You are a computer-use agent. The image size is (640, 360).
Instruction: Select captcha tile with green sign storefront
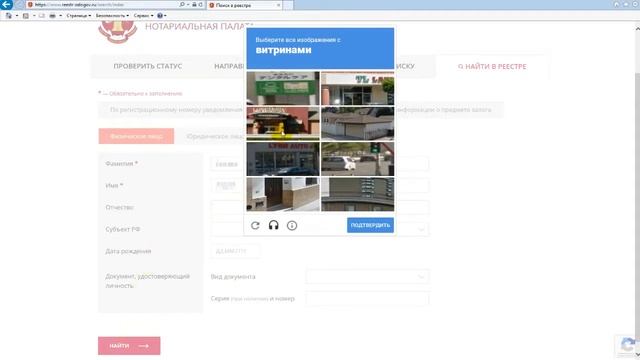[283, 88]
